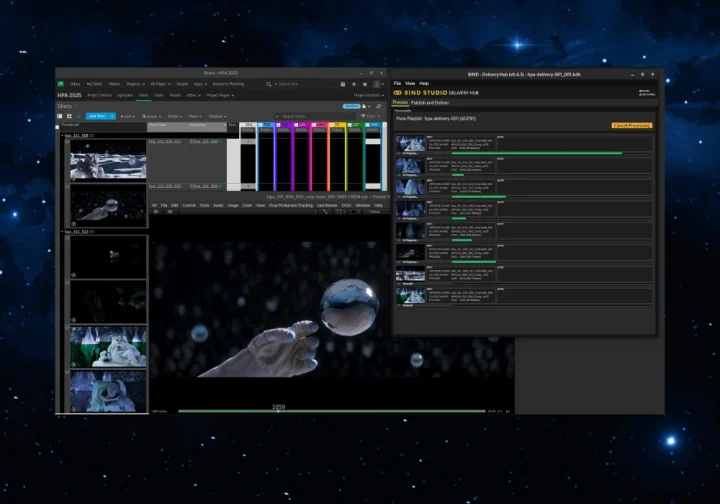Image resolution: width=720 pixels, height=504 pixels.
Task: Toggle the blue pipeline step column checkbox
Action: pos(260,125)
